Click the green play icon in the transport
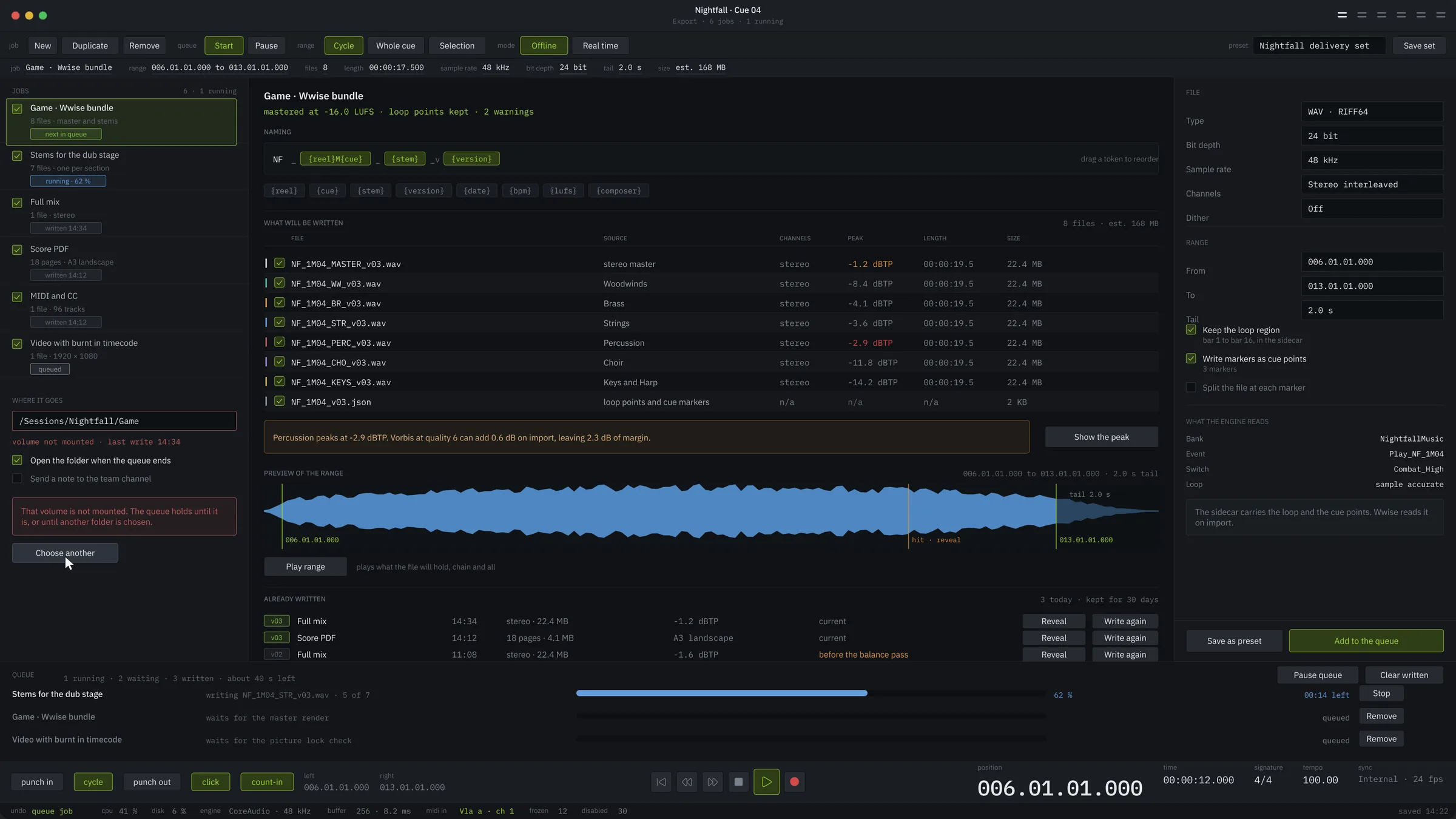This screenshot has height=819, width=1456. (766, 782)
